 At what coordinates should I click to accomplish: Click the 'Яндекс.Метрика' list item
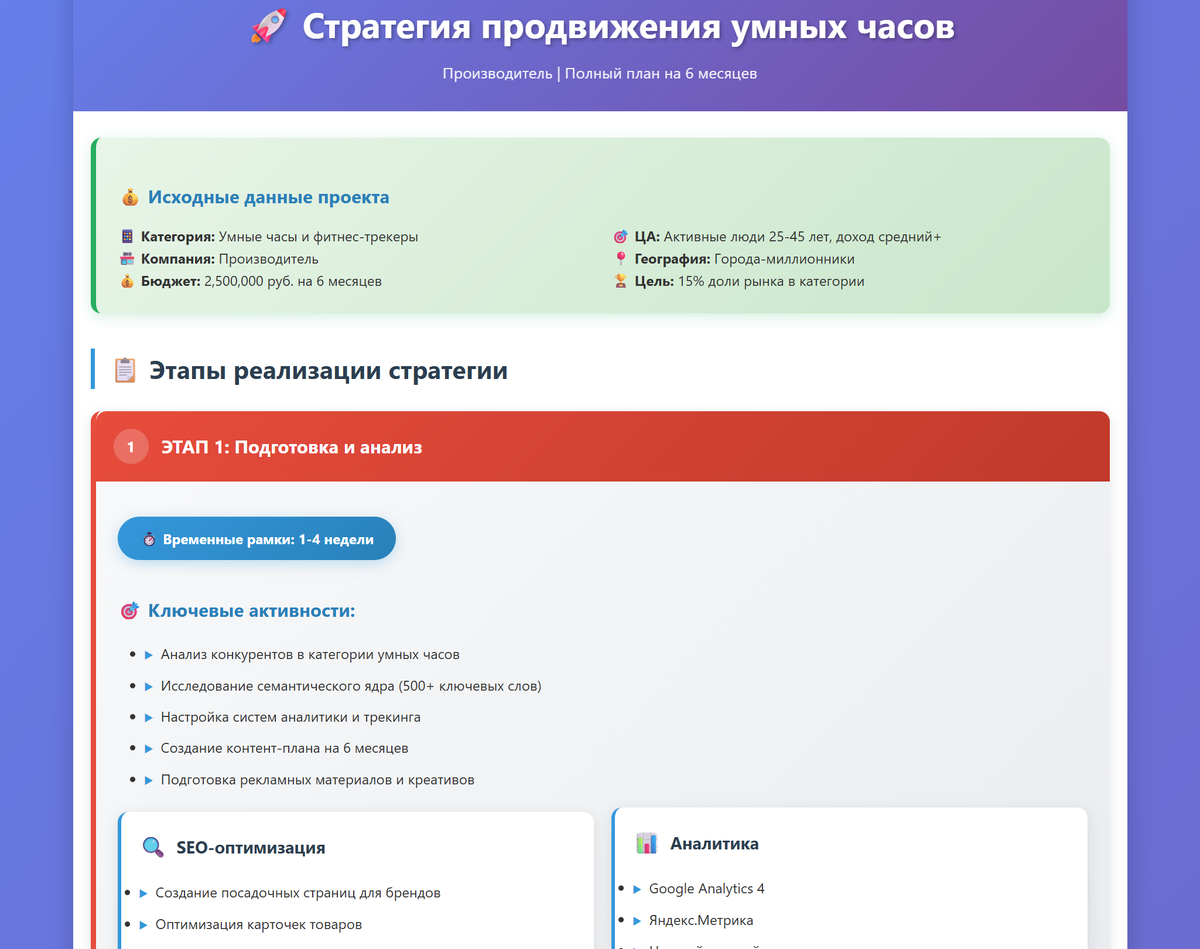pyautogui.click(x=701, y=920)
